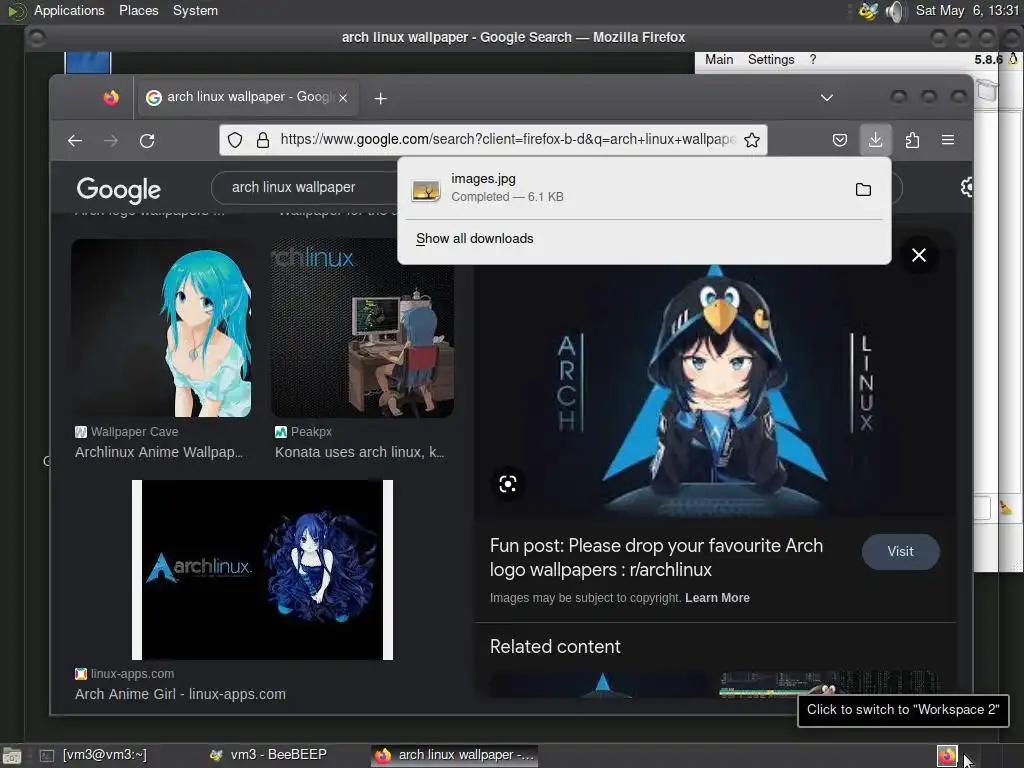Screen dimensions: 1024x768
Task: Click Completed — 6.1 KB download status
Action: [507, 197]
